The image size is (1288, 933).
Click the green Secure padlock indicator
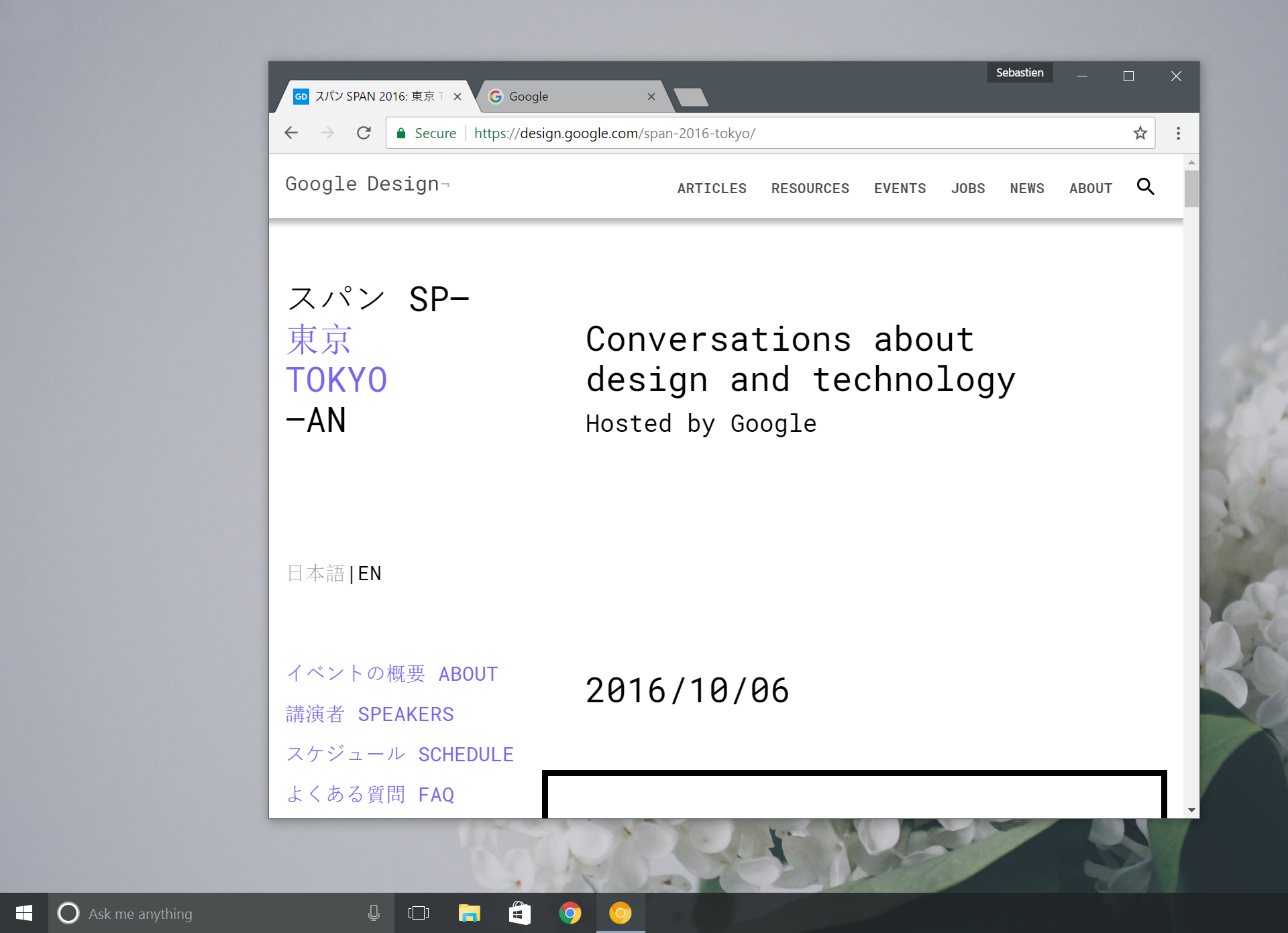[427, 133]
